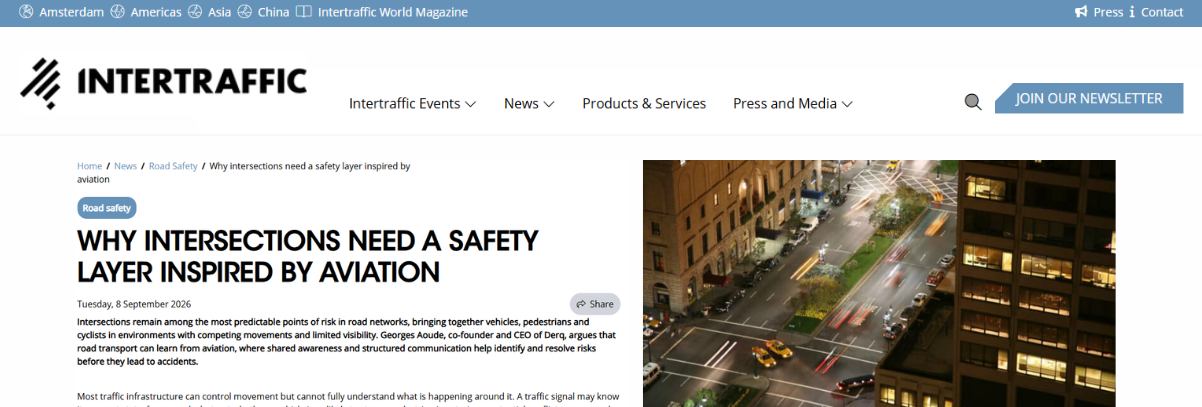
Task: Go to the Press page
Action: coord(1108,12)
